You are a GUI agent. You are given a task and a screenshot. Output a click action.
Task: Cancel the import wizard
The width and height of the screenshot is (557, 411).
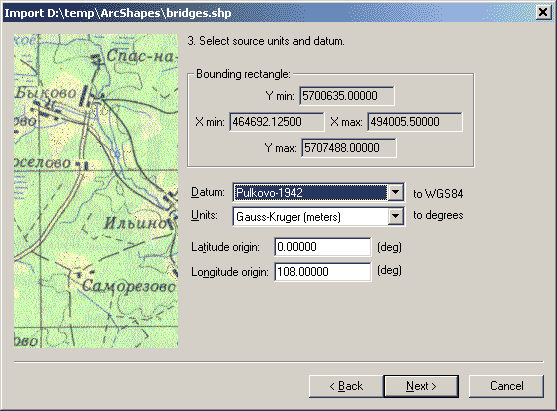click(506, 386)
